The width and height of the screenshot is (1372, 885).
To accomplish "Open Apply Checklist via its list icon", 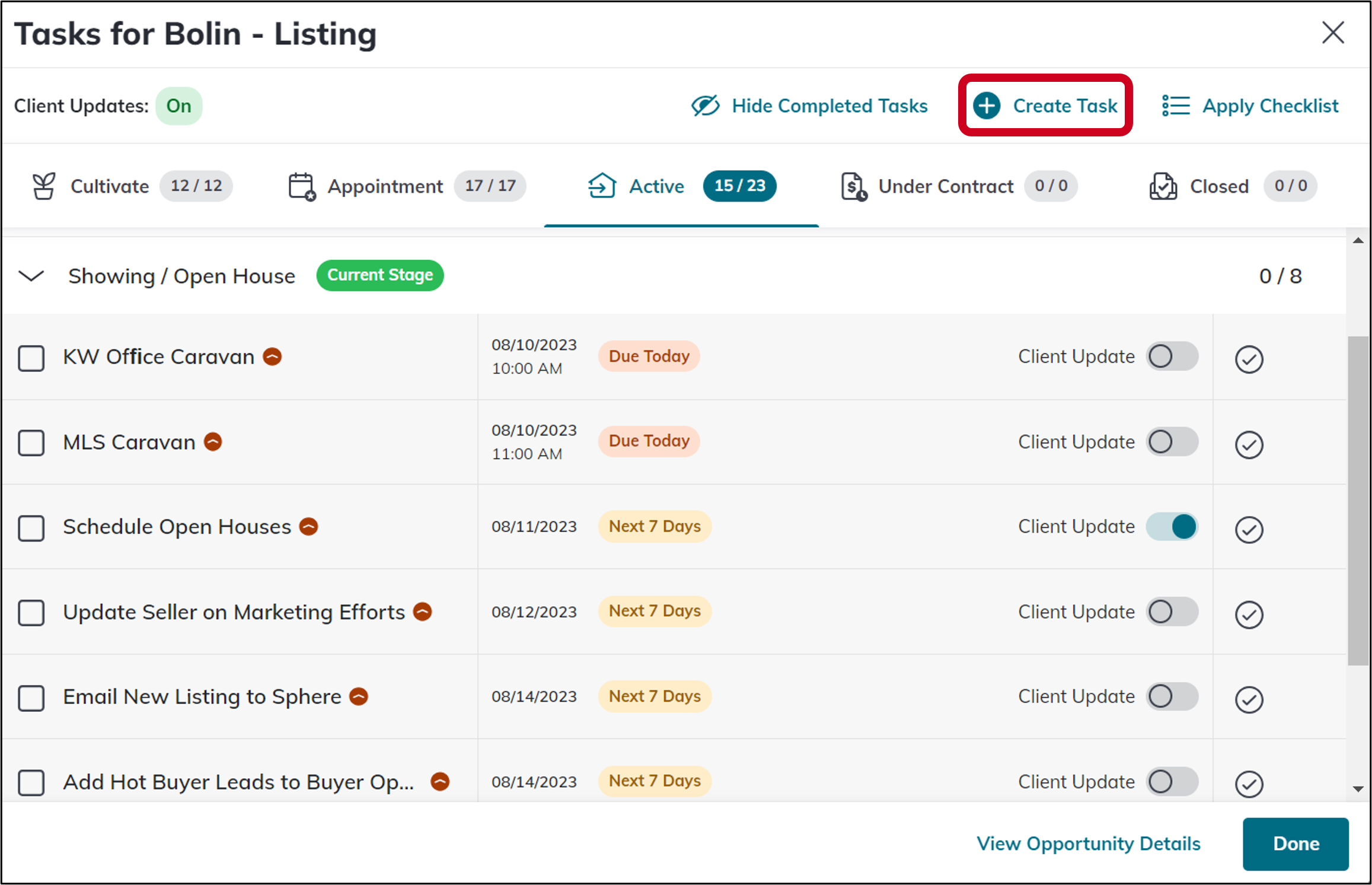I will point(1176,105).
